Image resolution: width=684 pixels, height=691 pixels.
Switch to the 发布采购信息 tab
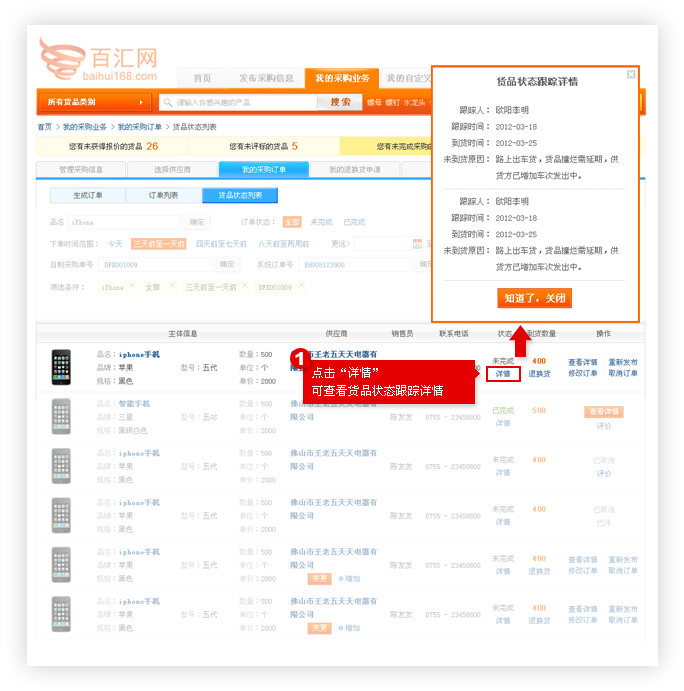tap(266, 78)
